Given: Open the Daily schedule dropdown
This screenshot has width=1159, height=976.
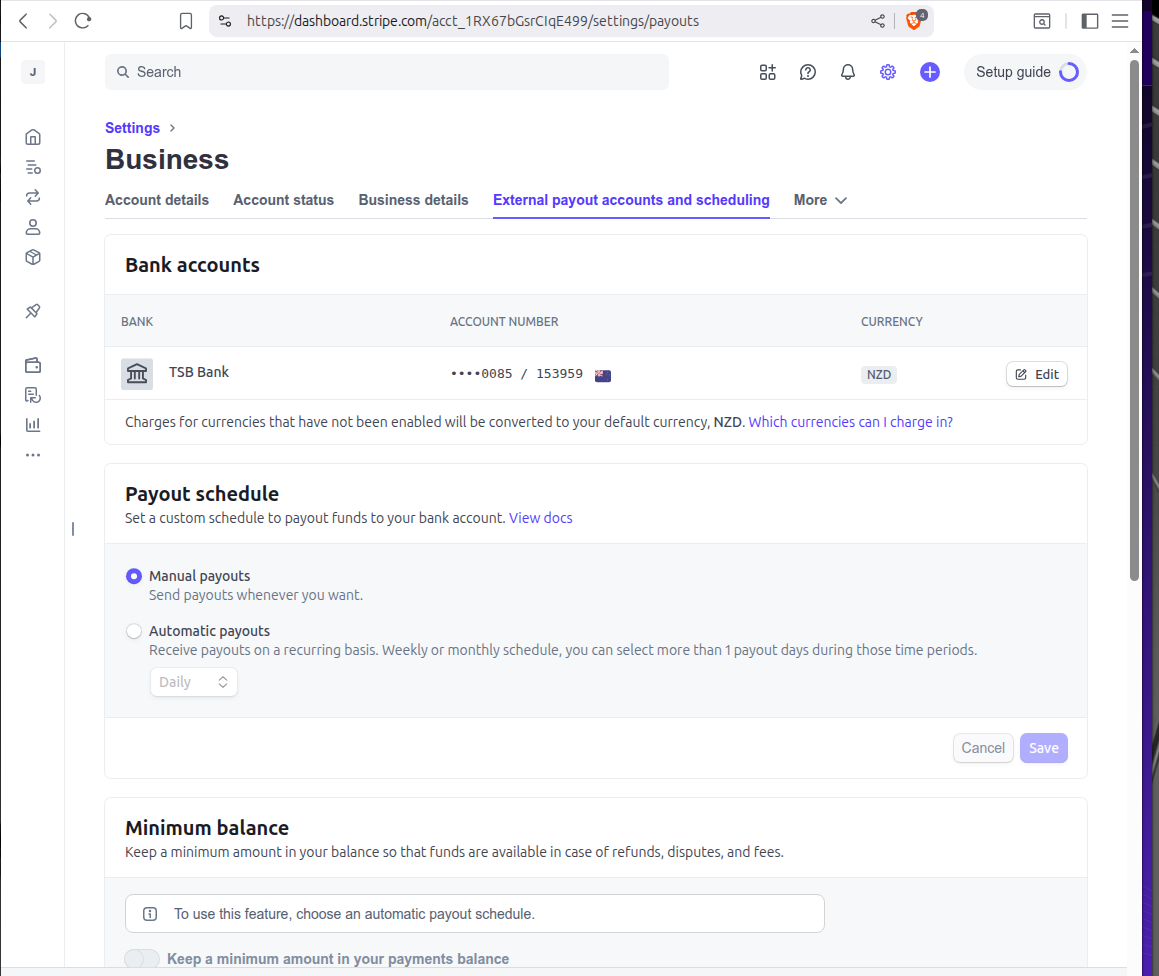Looking at the screenshot, I should pos(193,682).
